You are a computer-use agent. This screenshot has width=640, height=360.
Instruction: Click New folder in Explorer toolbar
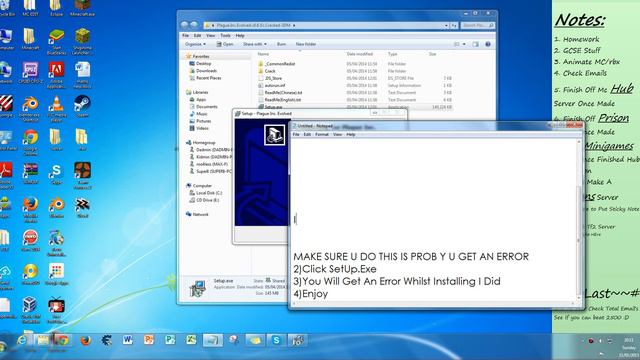(306, 44)
